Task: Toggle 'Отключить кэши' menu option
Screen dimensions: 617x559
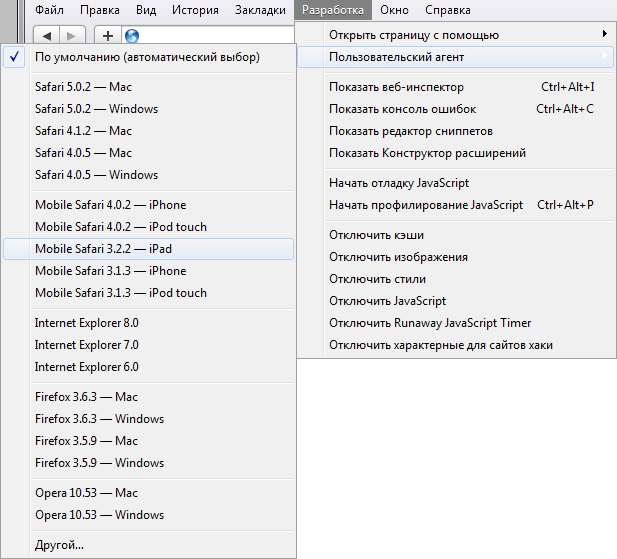Action: (376, 235)
